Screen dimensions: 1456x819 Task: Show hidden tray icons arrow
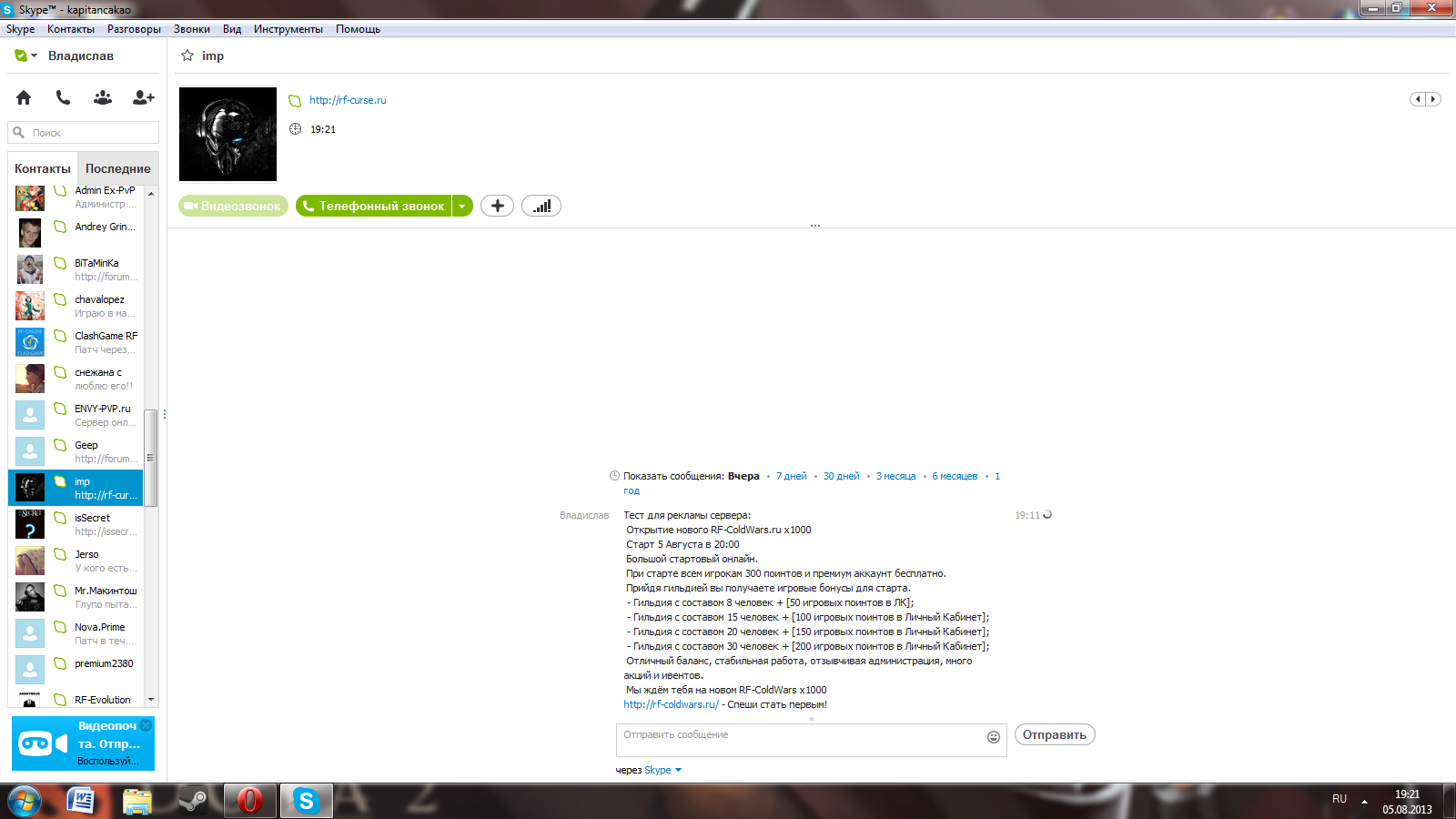(1364, 802)
